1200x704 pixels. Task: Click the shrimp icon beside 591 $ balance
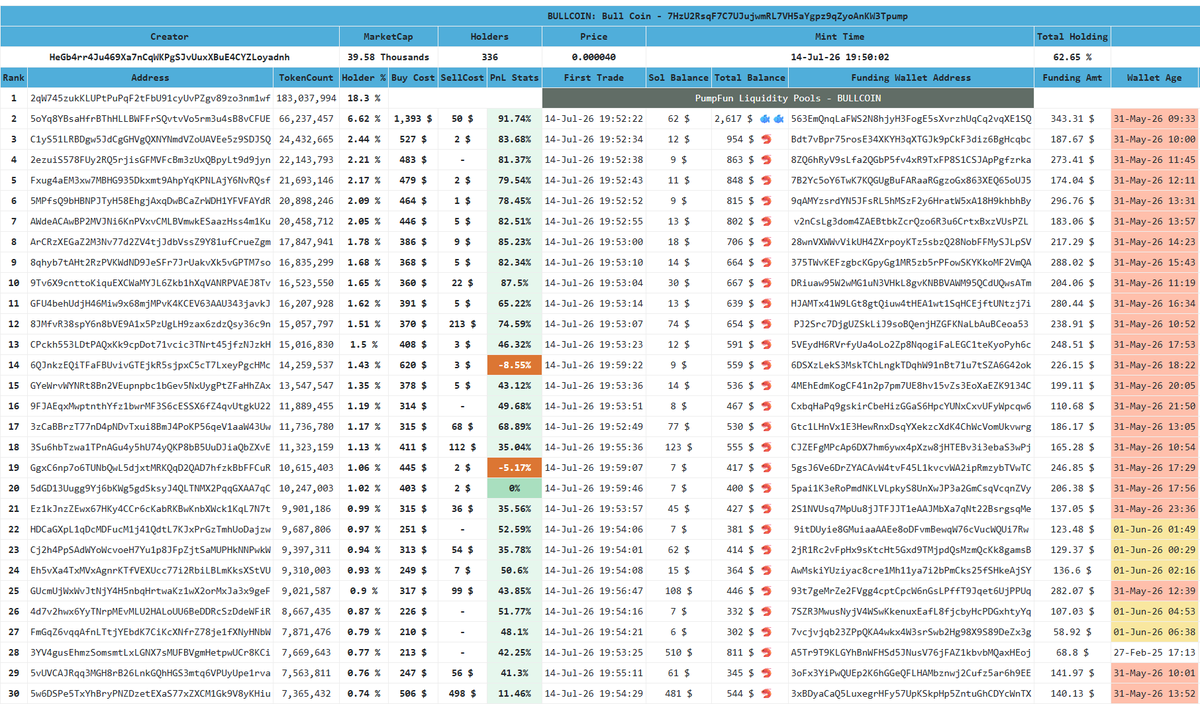pos(766,344)
